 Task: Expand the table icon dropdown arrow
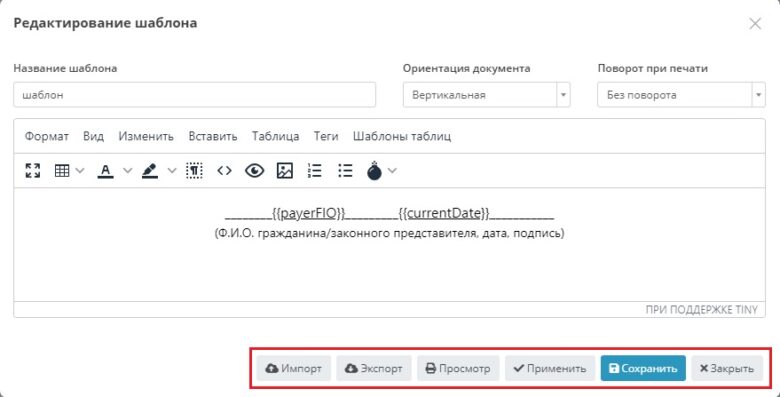coord(80,171)
